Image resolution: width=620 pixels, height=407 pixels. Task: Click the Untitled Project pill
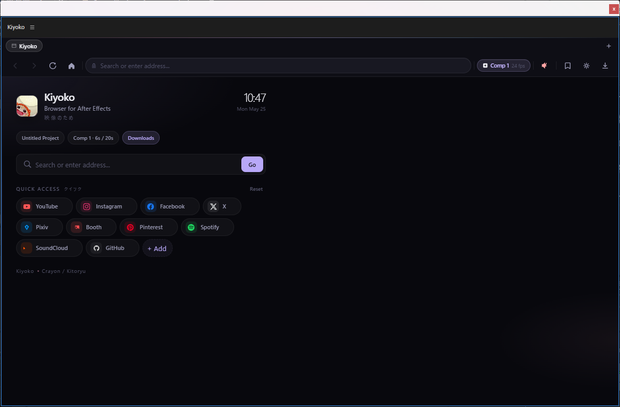tap(40, 138)
